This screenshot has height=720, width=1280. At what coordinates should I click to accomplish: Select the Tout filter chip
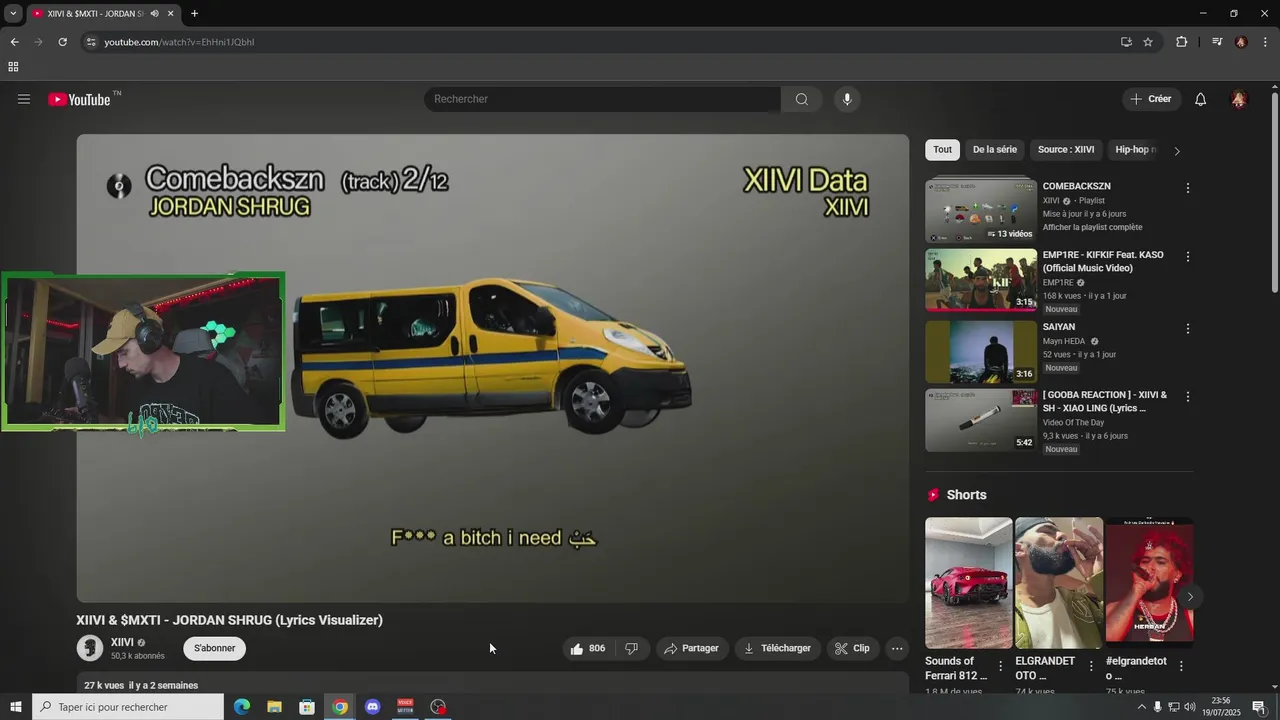click(x=942, y=150)
